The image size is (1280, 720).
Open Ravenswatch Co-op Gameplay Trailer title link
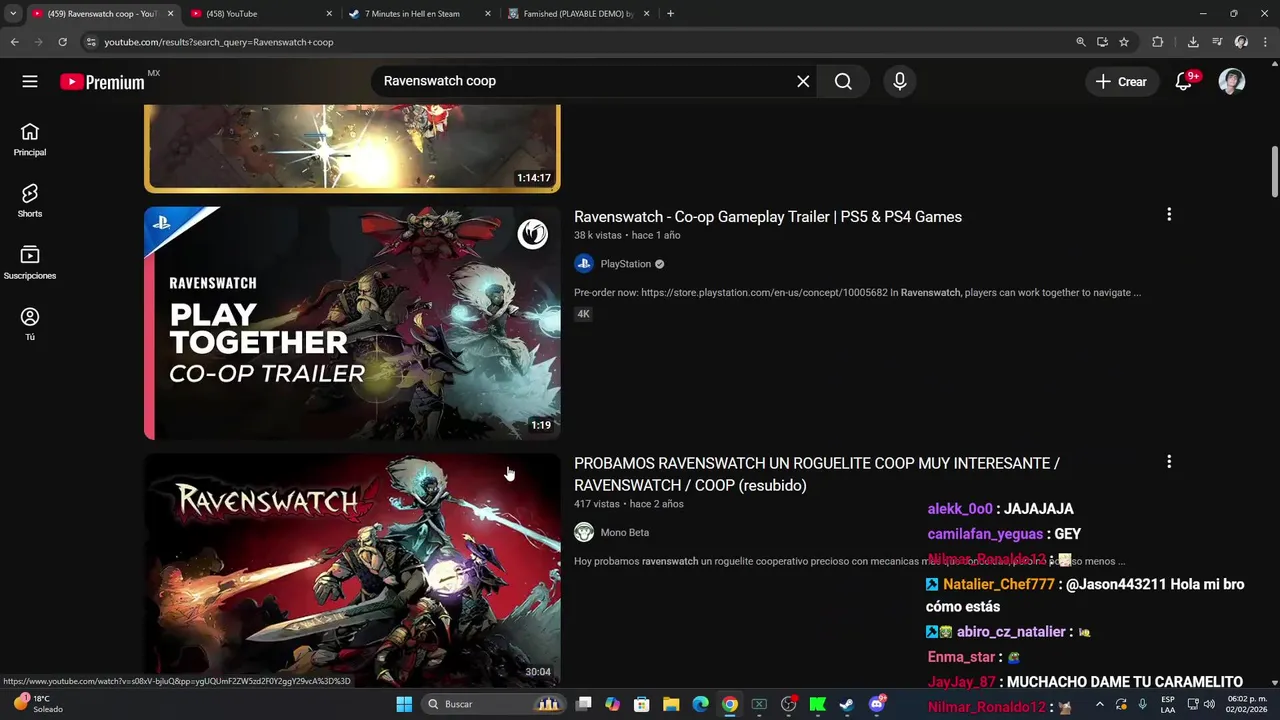pyautogui.click(x=768, y=217)
